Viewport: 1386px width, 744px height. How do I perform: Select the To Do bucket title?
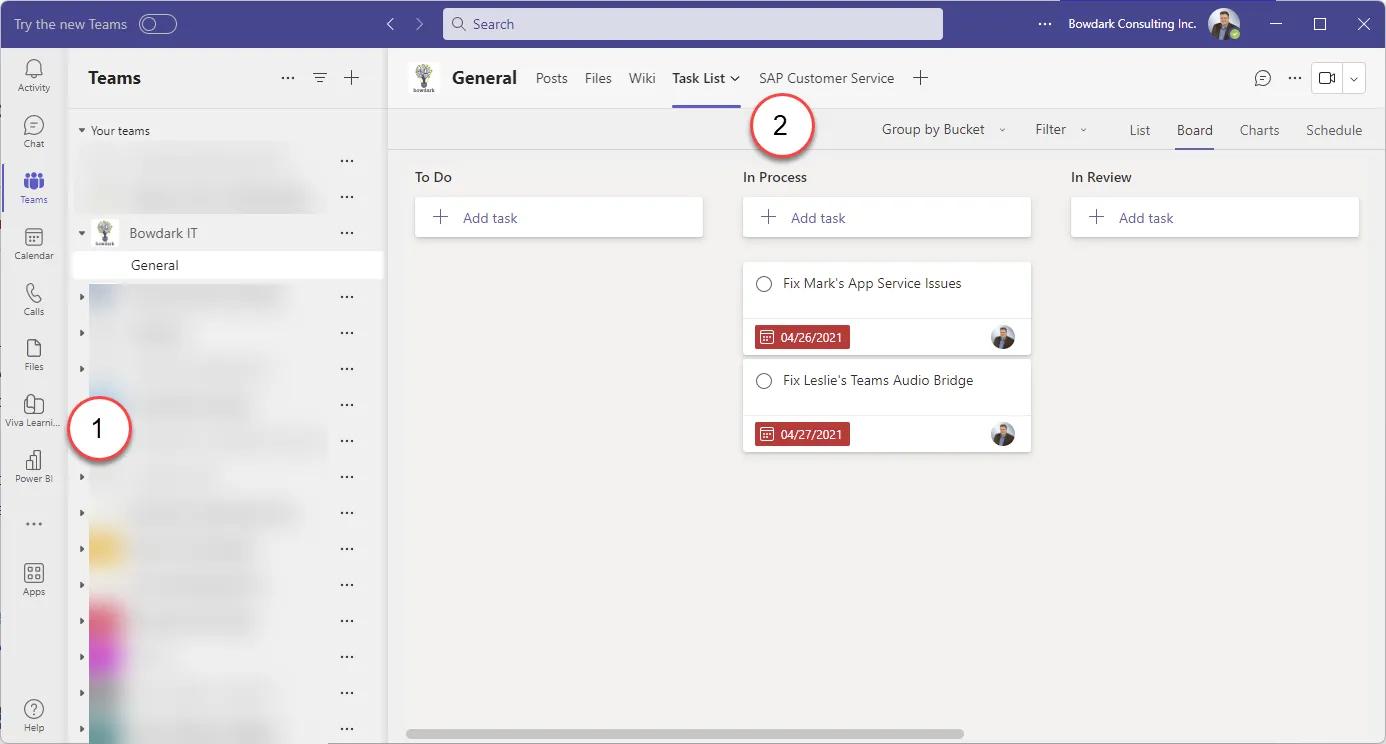tap(433, 177)
